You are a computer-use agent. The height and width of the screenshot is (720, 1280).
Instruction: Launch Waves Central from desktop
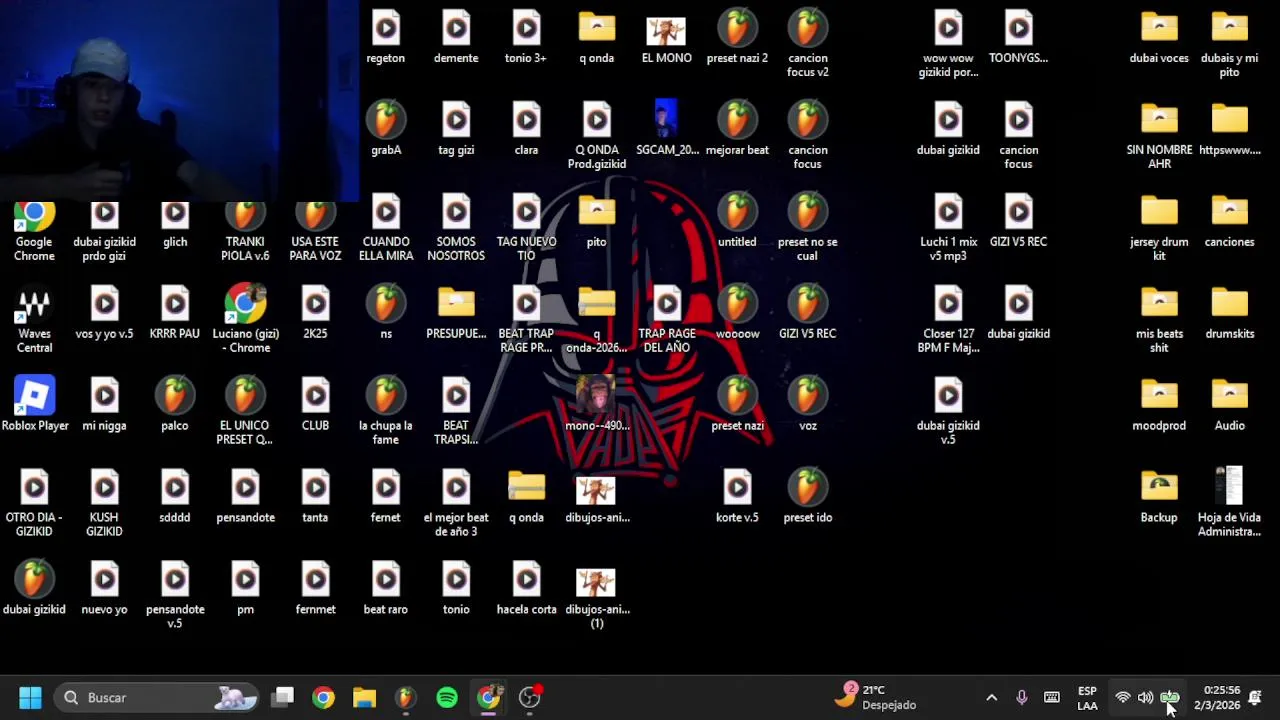click(34, 321)
